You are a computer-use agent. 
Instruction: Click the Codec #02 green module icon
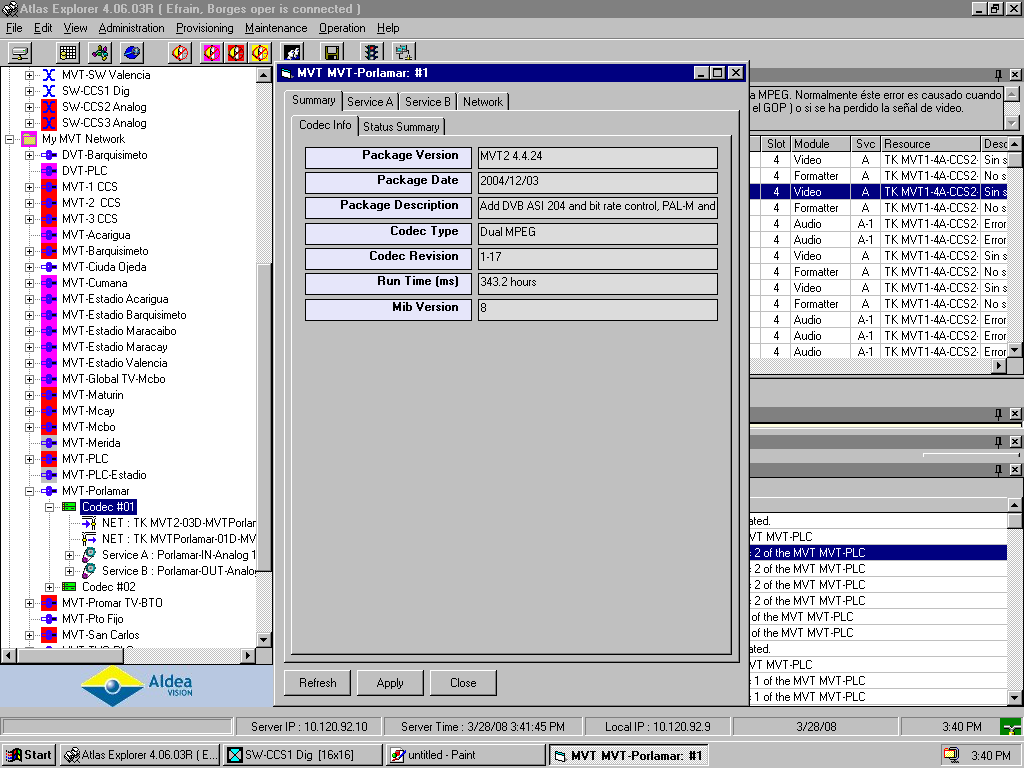click(69, 587)
